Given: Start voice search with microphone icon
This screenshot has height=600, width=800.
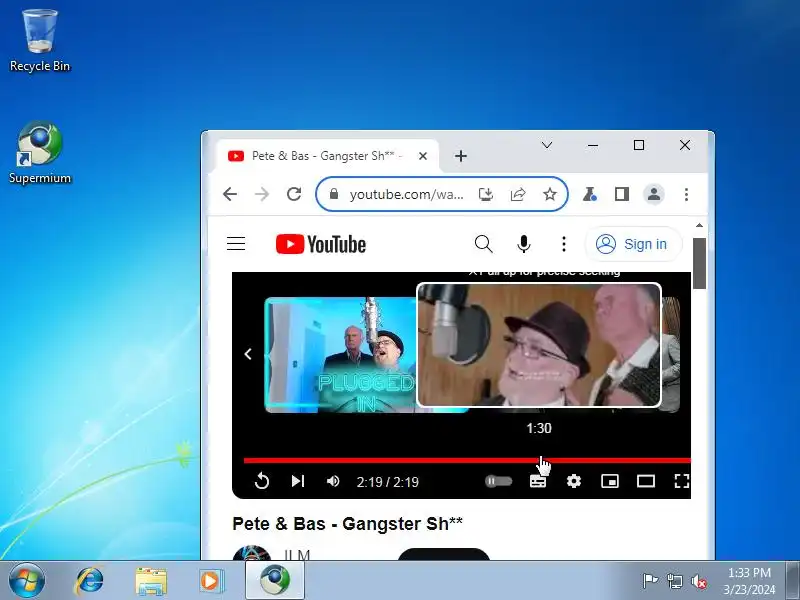Looking at the screenshot, I should [x=523, y=244].
